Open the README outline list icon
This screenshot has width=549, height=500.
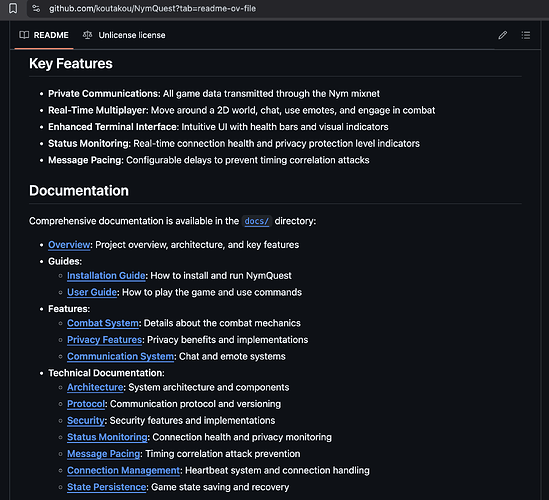(526, 35)
